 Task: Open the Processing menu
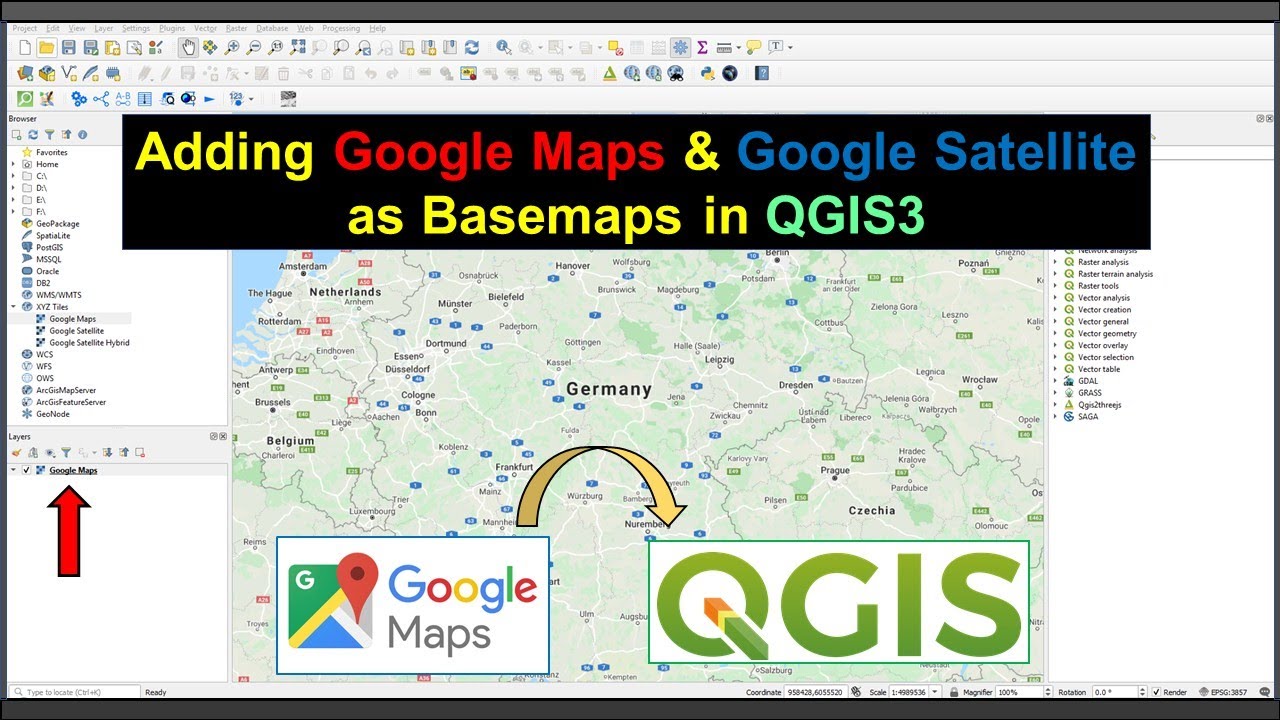pos(342,28)
